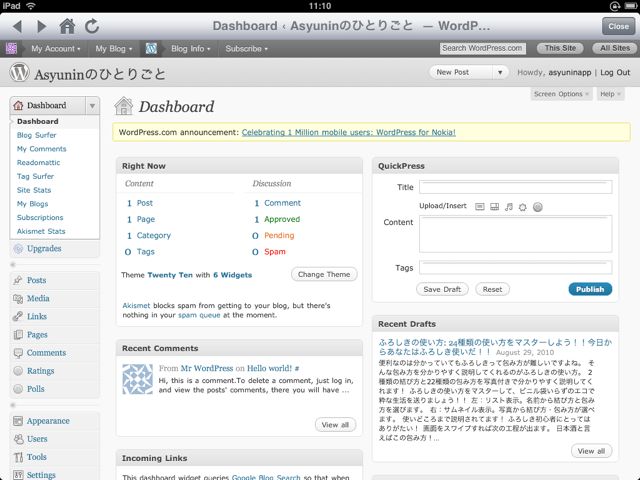The image size is (640, 480).
Task: Focus the QuickPress Tags field
Action: 516,267
